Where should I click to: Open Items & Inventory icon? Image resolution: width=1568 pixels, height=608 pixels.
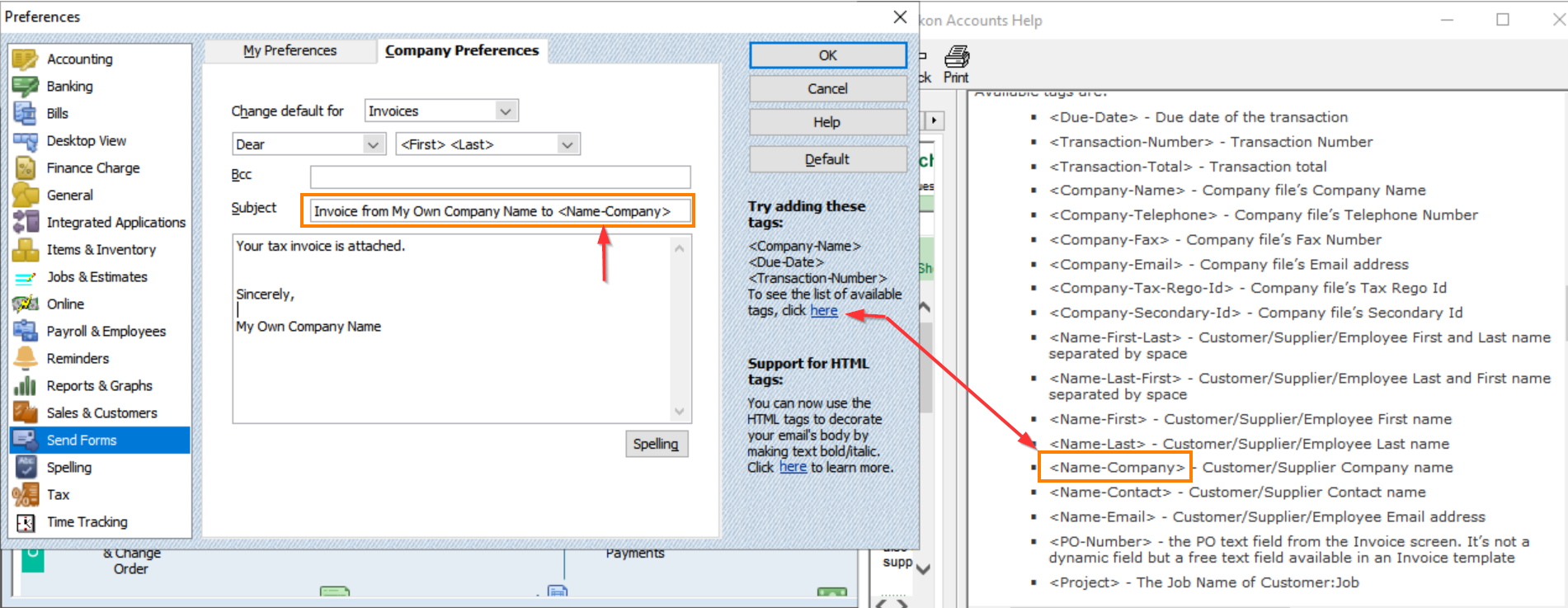point(26,249)
